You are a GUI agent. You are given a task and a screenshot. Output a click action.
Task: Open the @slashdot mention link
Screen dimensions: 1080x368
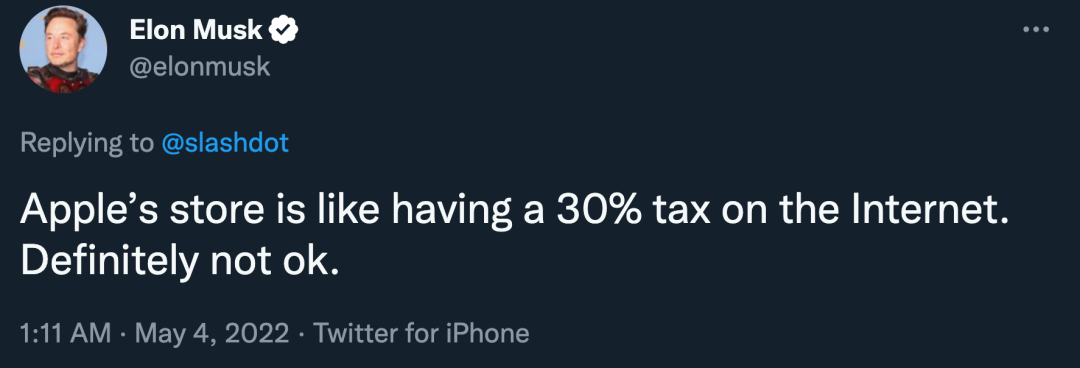click(225, 143)
